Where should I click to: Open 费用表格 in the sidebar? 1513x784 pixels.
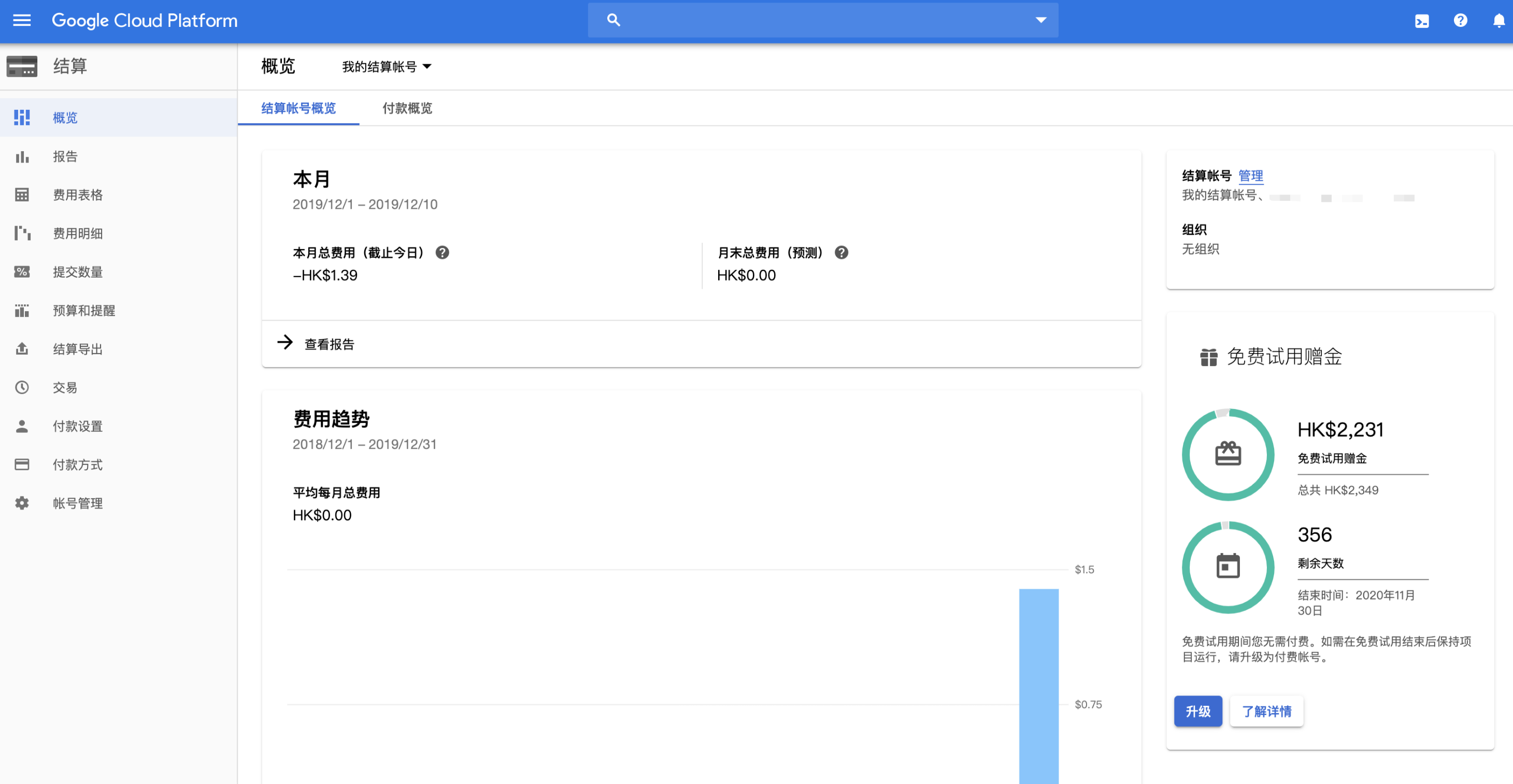[x=119, y=195]
